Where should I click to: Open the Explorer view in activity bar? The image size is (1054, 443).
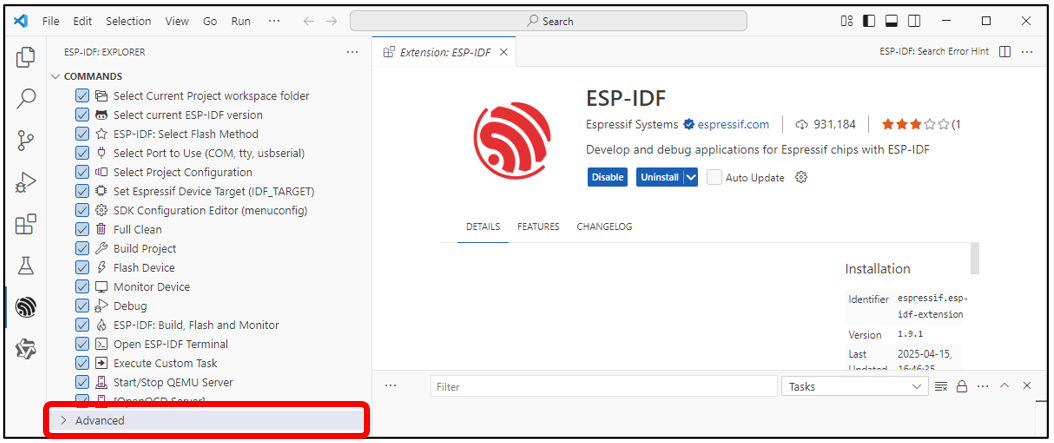coord(26,58)
